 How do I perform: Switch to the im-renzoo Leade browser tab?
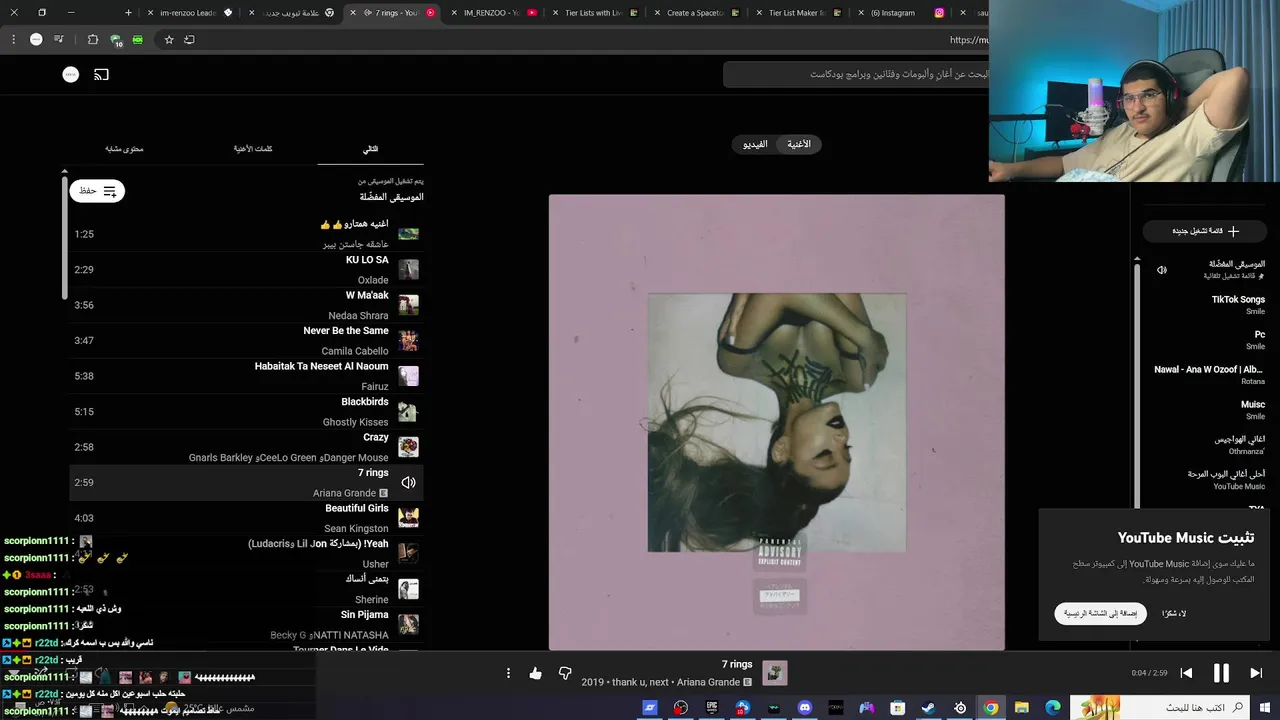coord(190,13)
